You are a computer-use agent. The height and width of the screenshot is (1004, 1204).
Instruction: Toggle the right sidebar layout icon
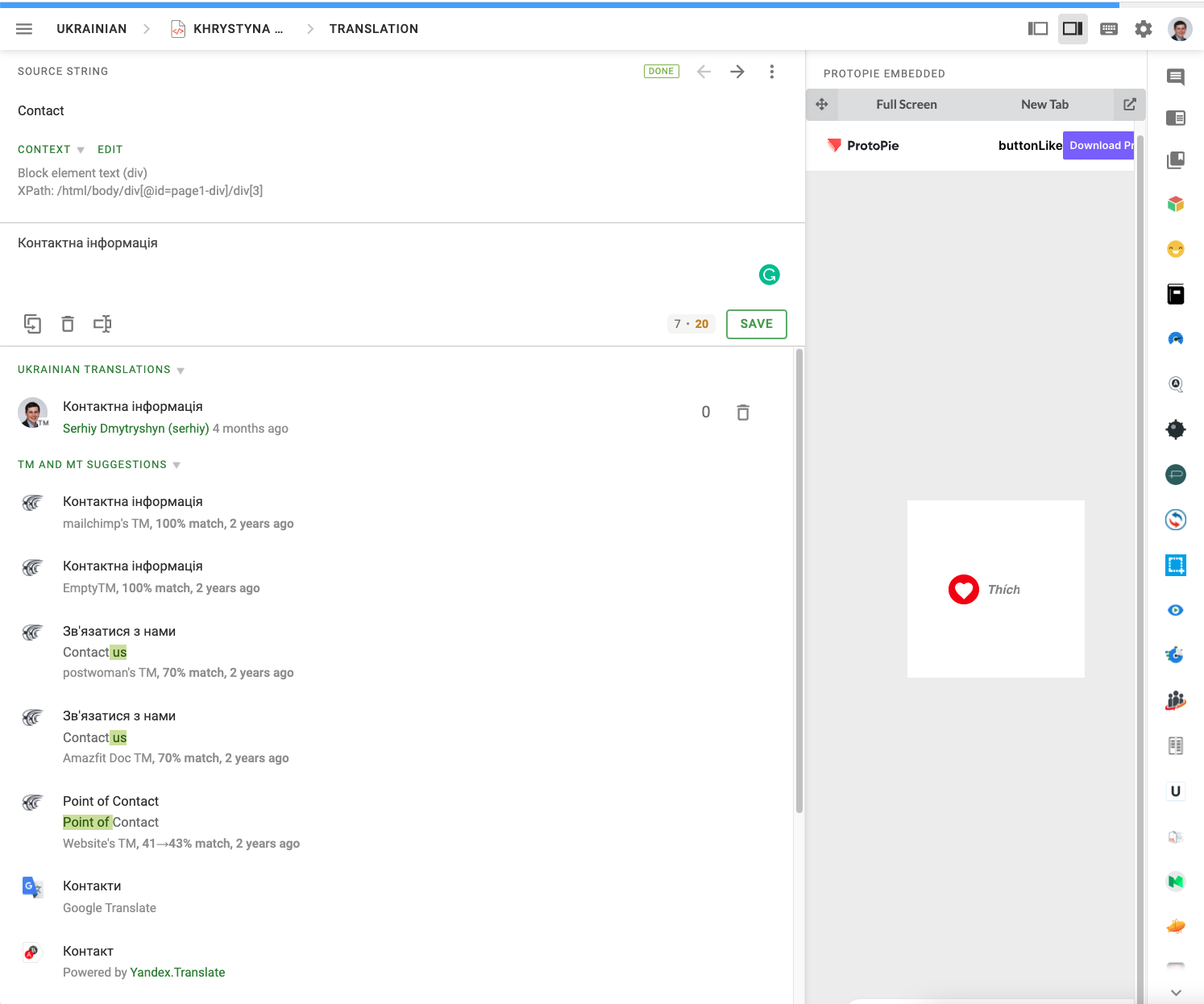click(1073, 29)
